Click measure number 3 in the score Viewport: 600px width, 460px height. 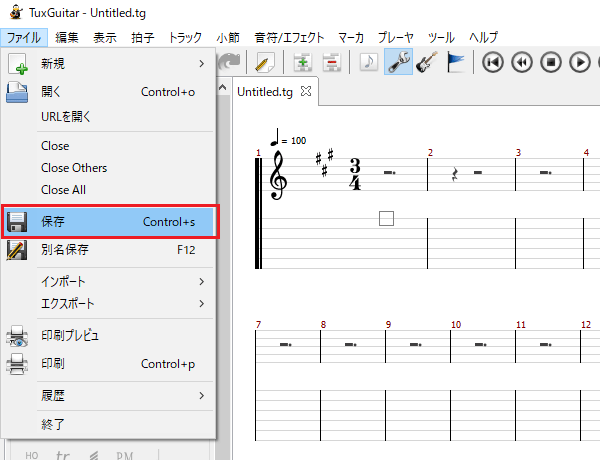pos(518,153)
